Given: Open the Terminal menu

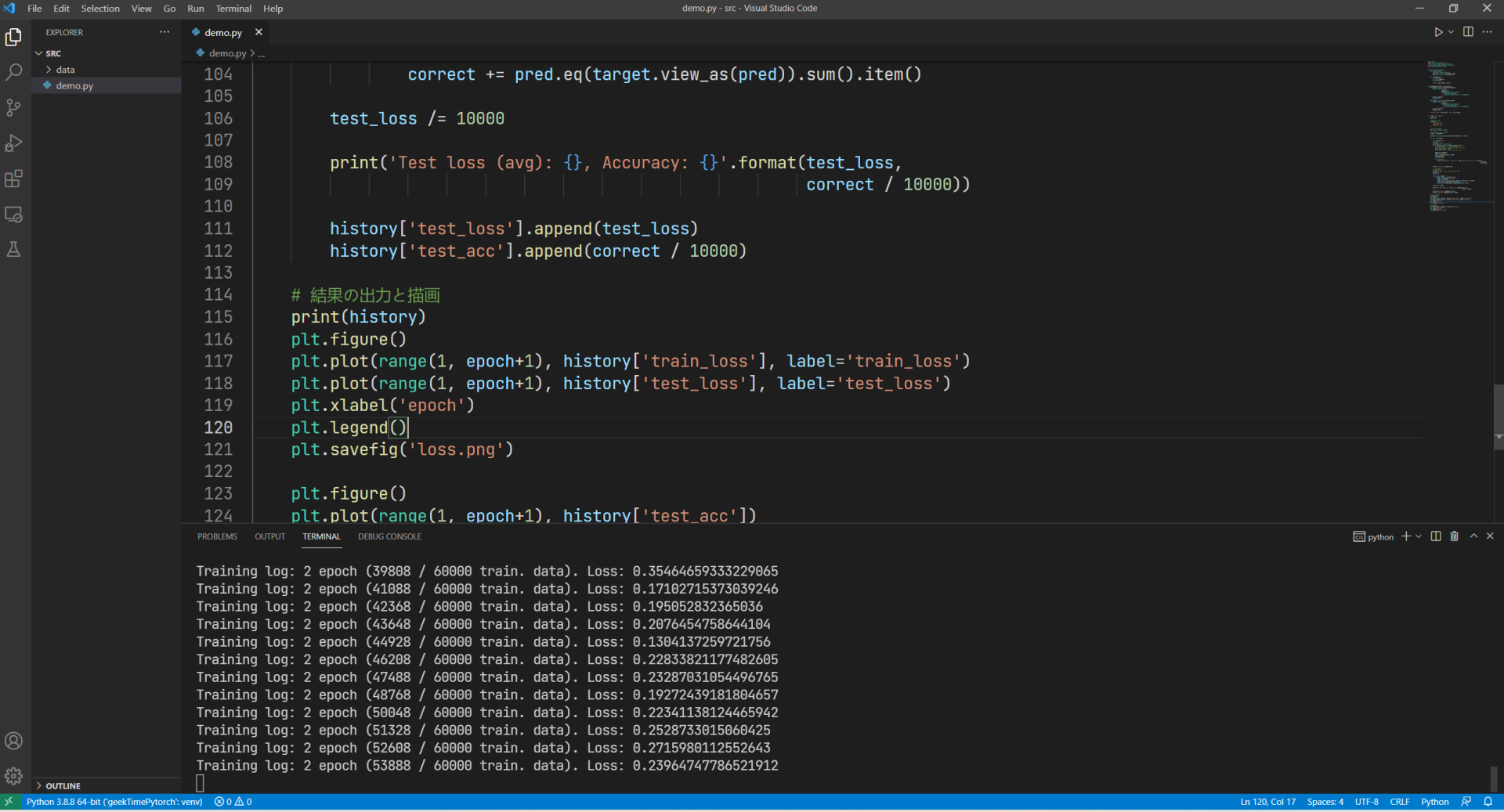Looking at the screenshot, I should click(233, 9).
